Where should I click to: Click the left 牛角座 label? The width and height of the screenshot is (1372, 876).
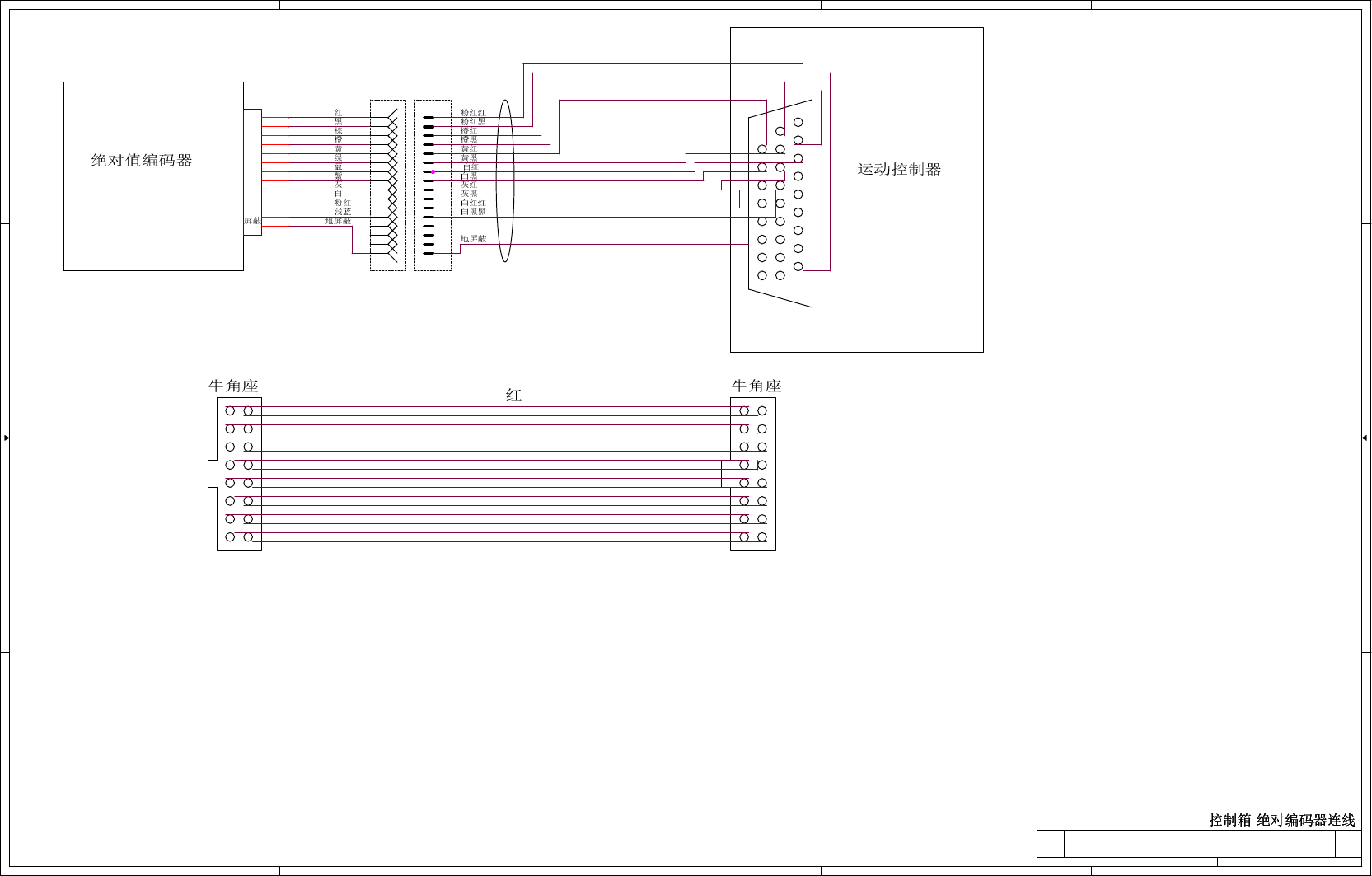(x=233, y=386)
